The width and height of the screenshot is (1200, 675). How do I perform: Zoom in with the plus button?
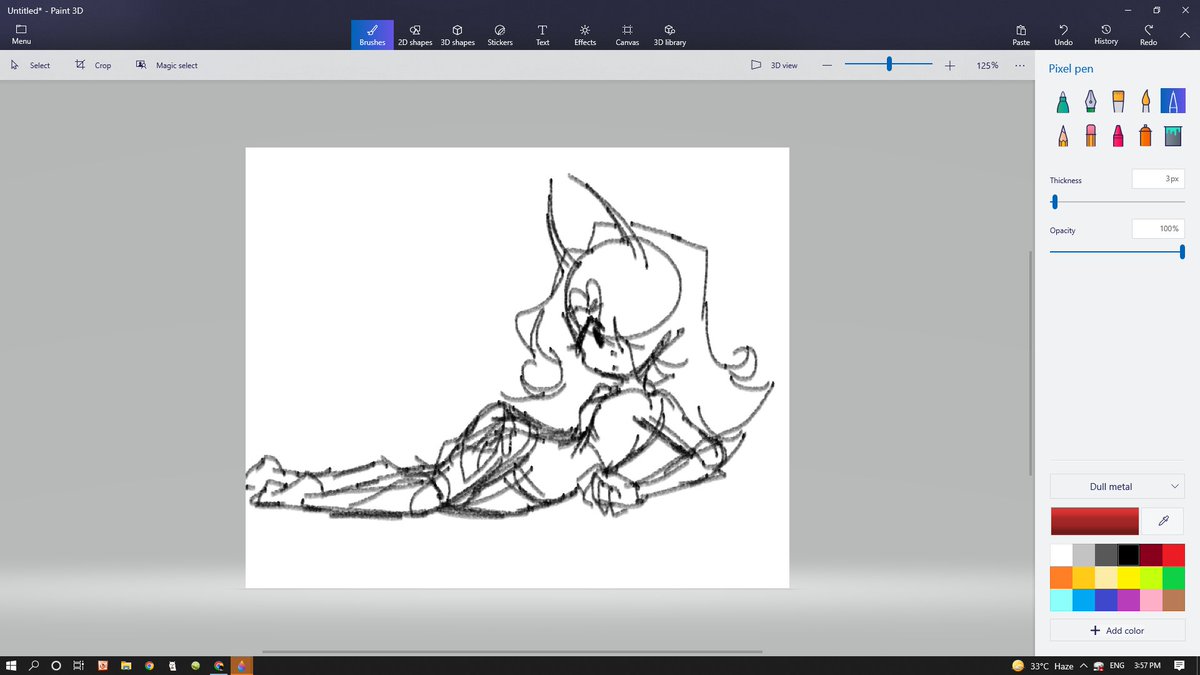[950, 65]
